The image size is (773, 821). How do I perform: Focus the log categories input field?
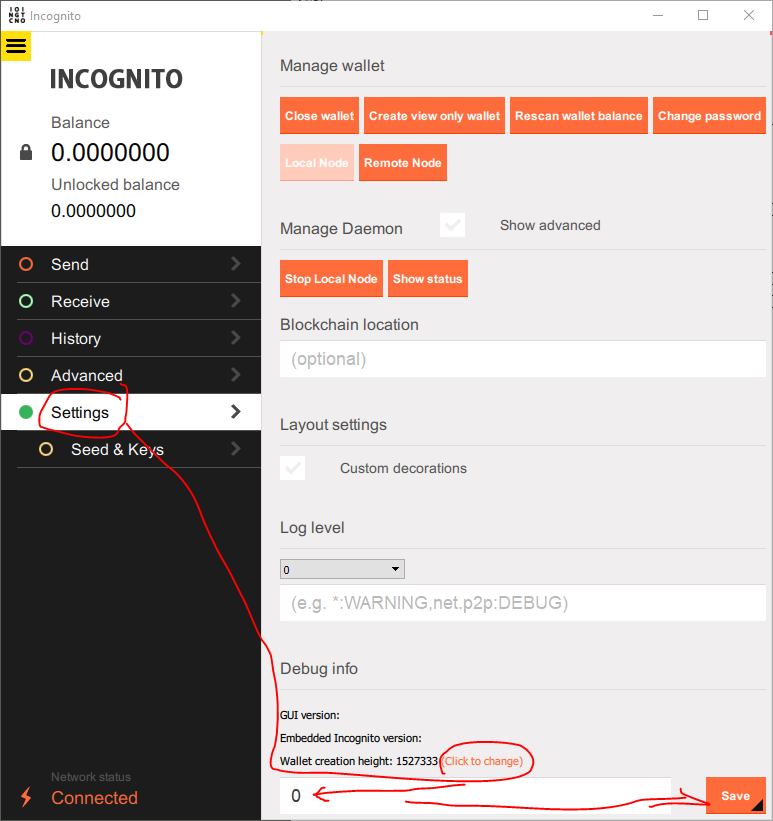pyautogui.click(x=523, y=603)
